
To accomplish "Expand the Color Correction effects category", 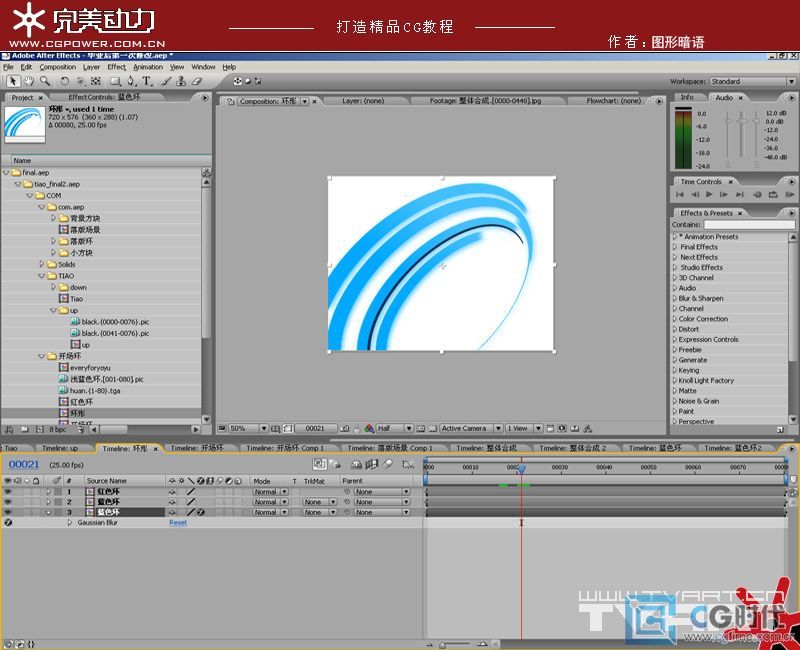I will click(674, 319).
